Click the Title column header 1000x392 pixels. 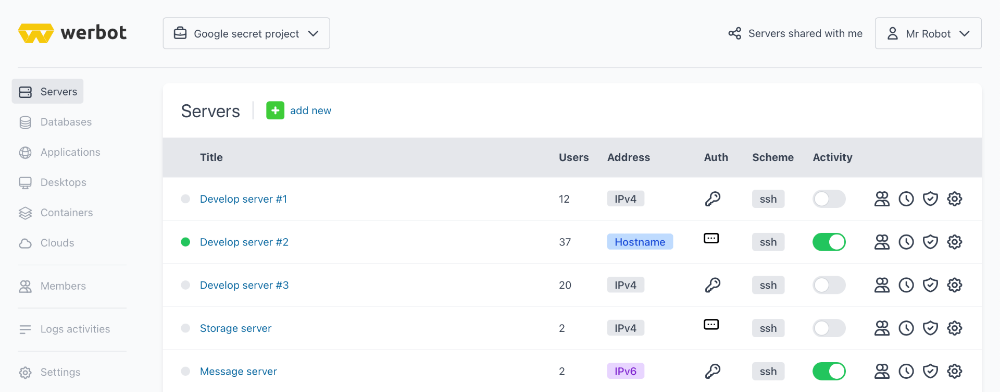211,157
